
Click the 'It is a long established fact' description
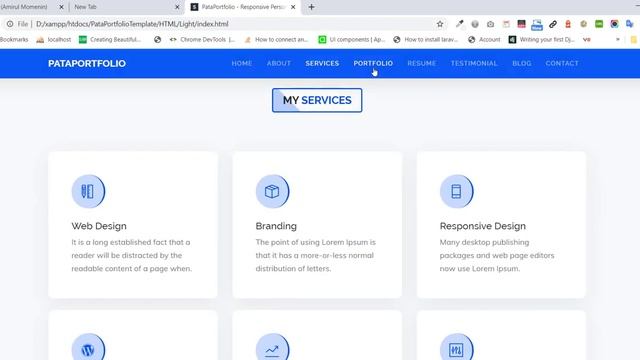(x=131, y=256)
